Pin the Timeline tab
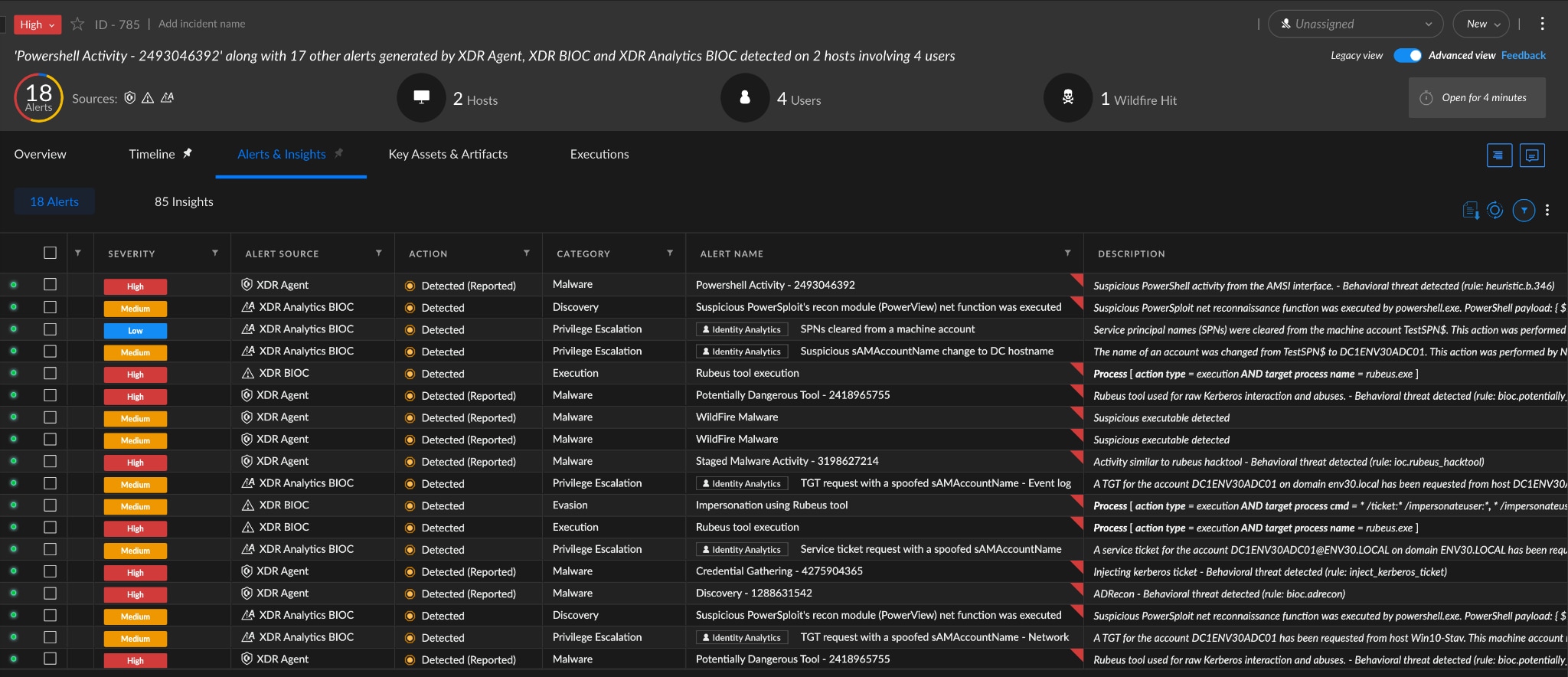Viewport: 1568px width, 677px height. (187, 154)
